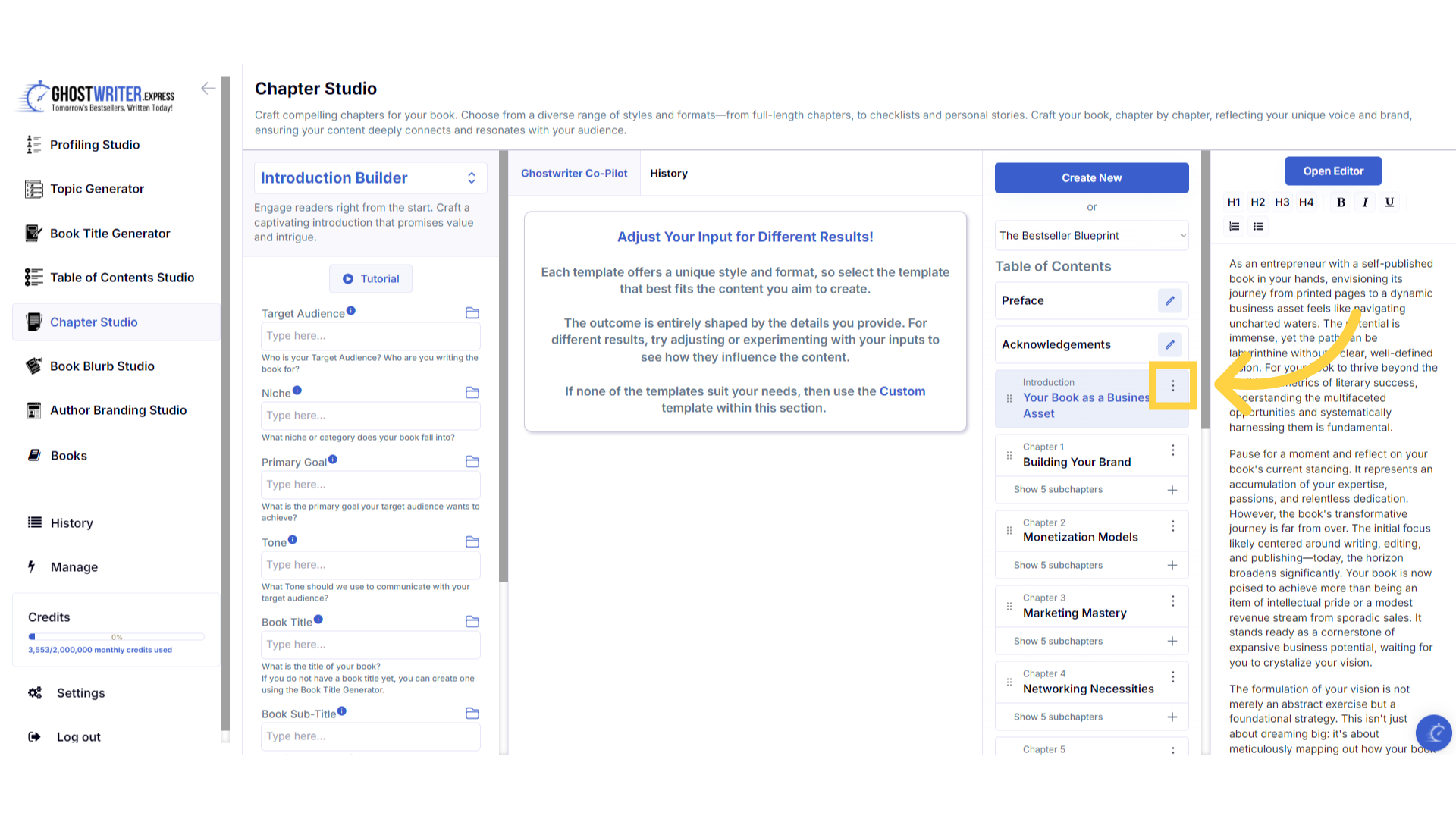Click folder icon next to Target Audience
The image size is (1456, 819).
click(472, 313)
